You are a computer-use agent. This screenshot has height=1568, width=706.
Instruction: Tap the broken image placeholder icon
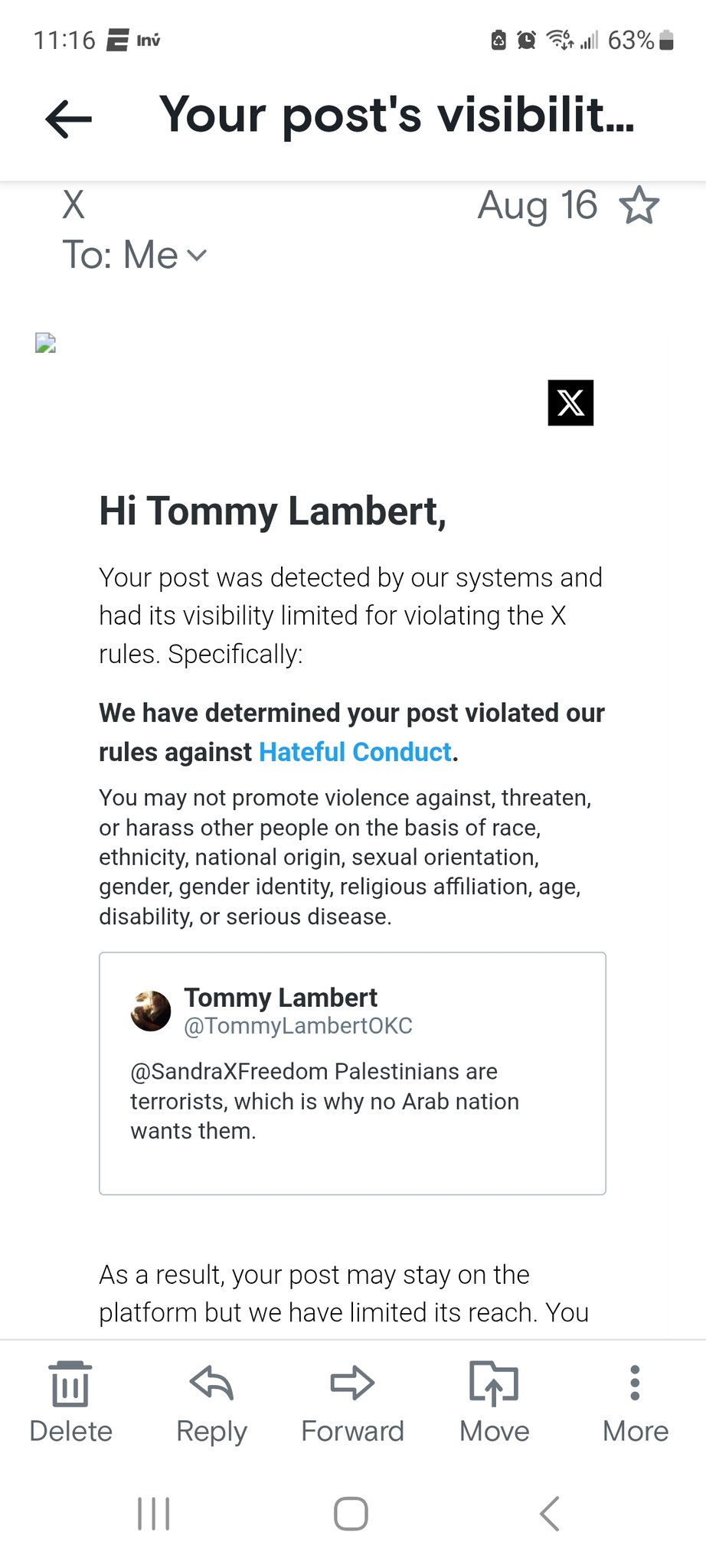coord(46,343)
